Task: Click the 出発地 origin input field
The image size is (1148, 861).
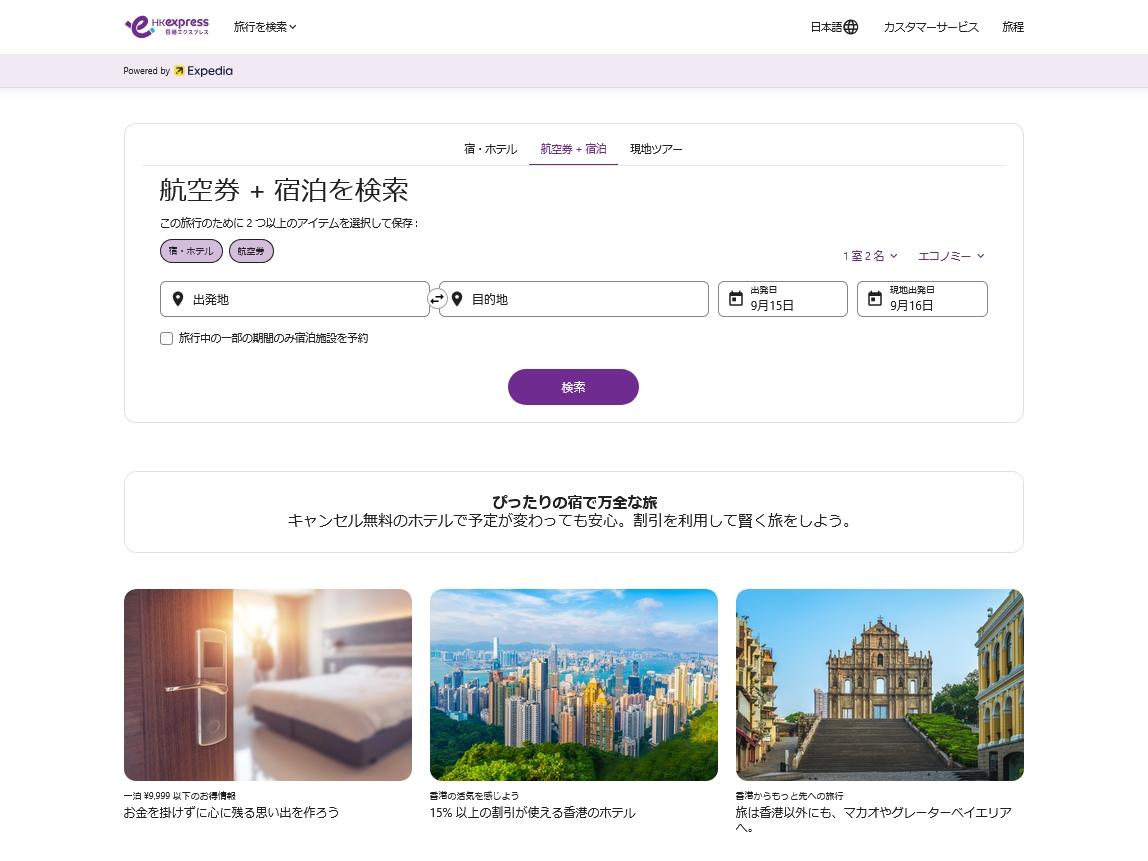Action: pos(294,299)
